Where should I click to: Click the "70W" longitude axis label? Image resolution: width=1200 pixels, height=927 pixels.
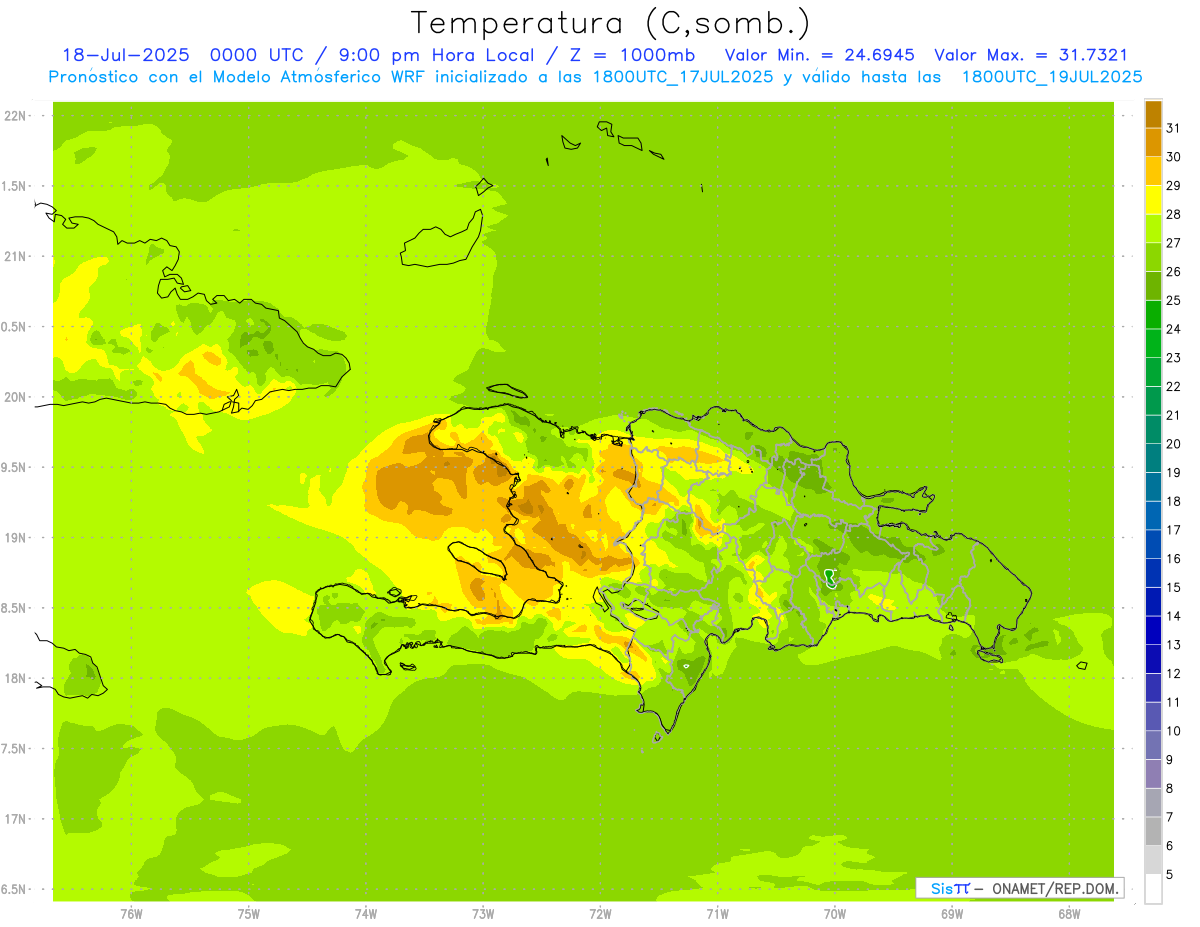click(x=835, y=914)
